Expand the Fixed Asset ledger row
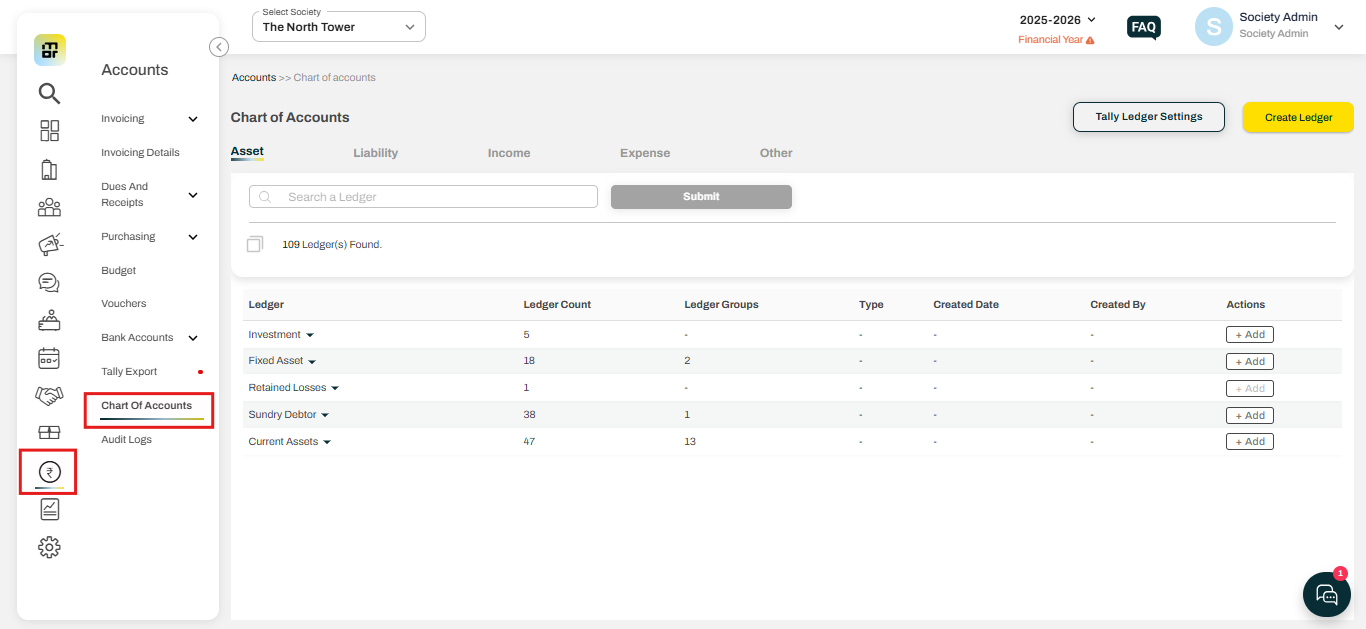 pos(312,361)
